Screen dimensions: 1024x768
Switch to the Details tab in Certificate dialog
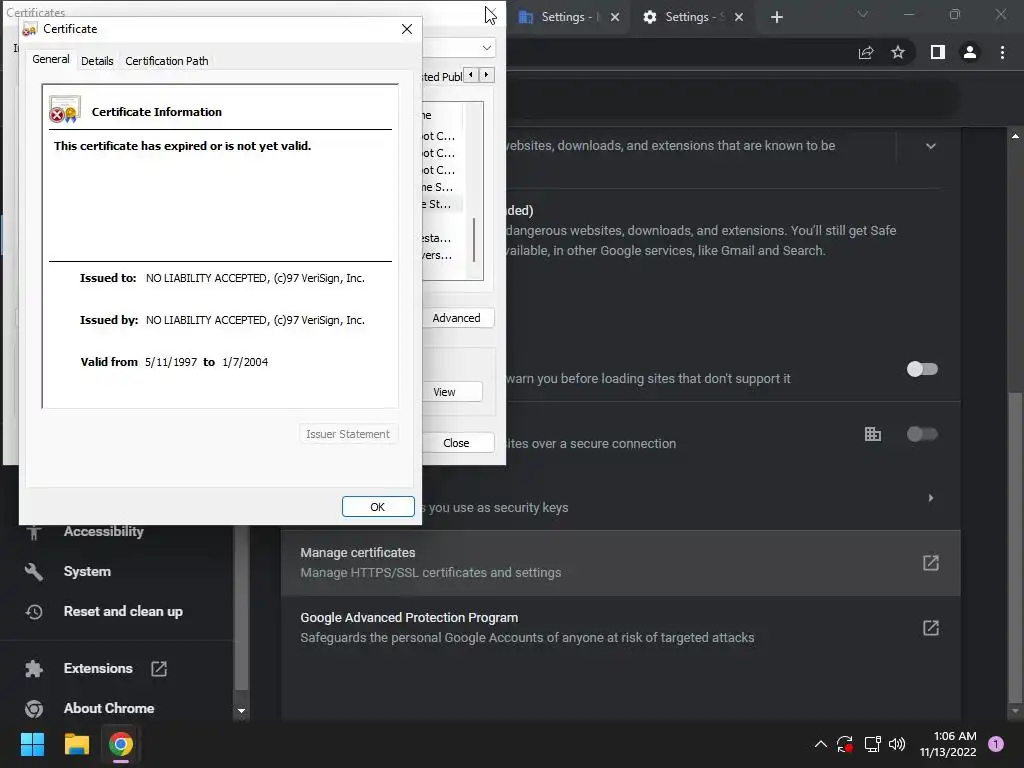[x=97, y=61]
